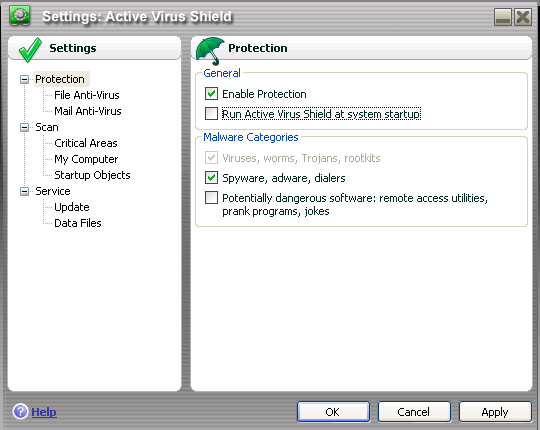This screenshot has height=430, width=540.
Task: Close the settings window
Action: coord(523,17)
